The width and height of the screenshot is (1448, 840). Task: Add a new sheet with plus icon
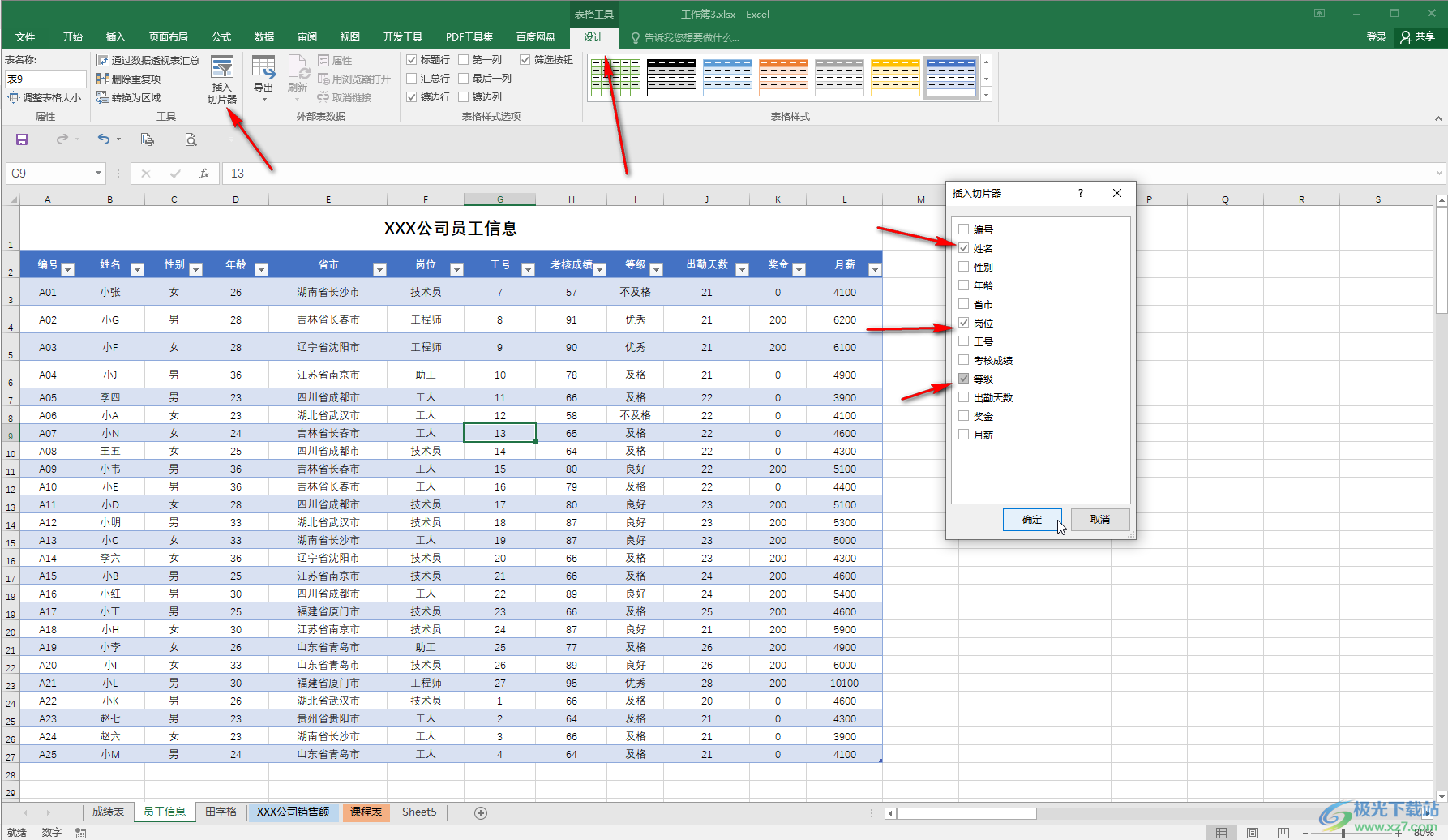point(481,812)
